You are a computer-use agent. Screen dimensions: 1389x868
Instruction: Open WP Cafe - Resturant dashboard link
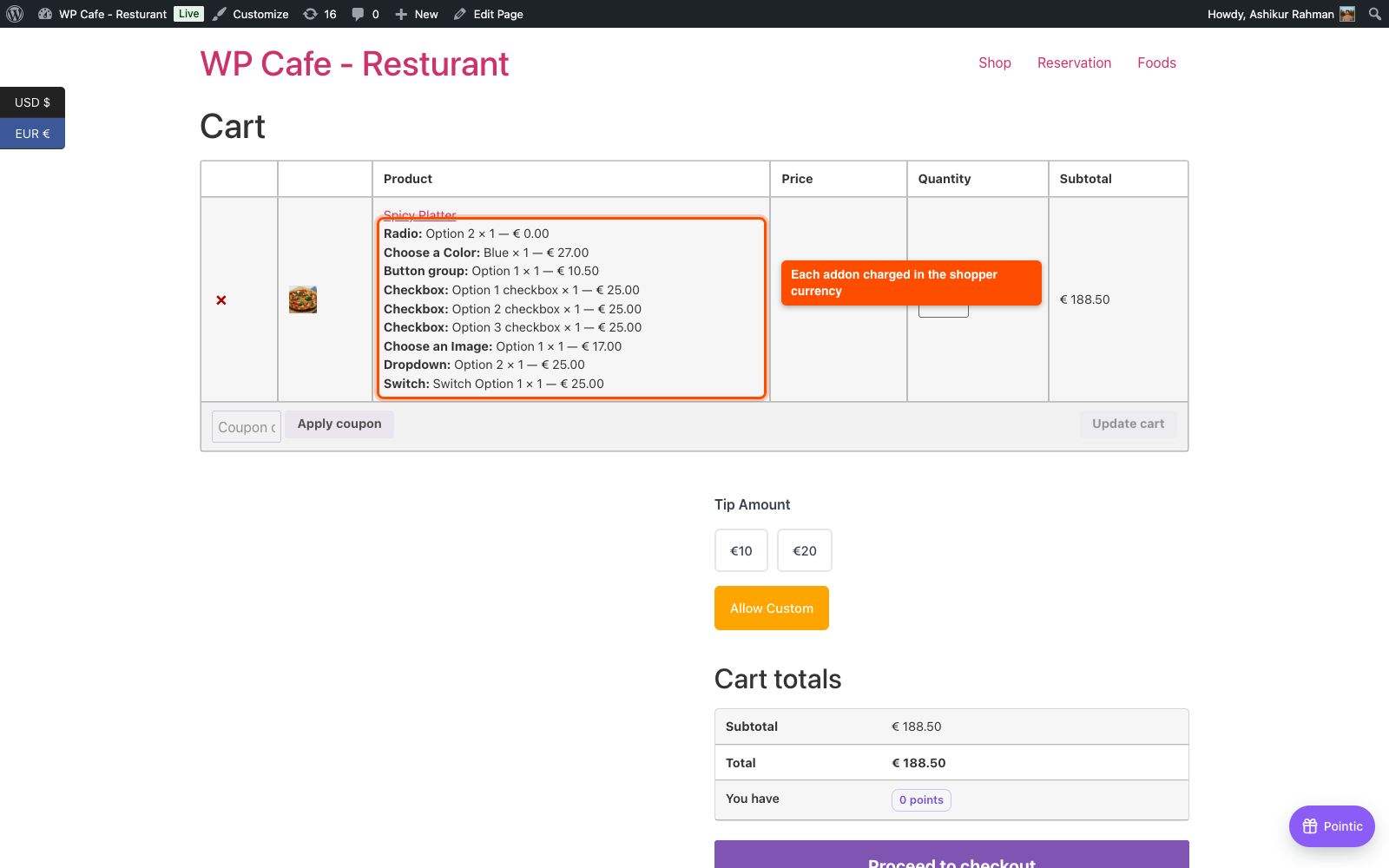(x=102, y=14)
